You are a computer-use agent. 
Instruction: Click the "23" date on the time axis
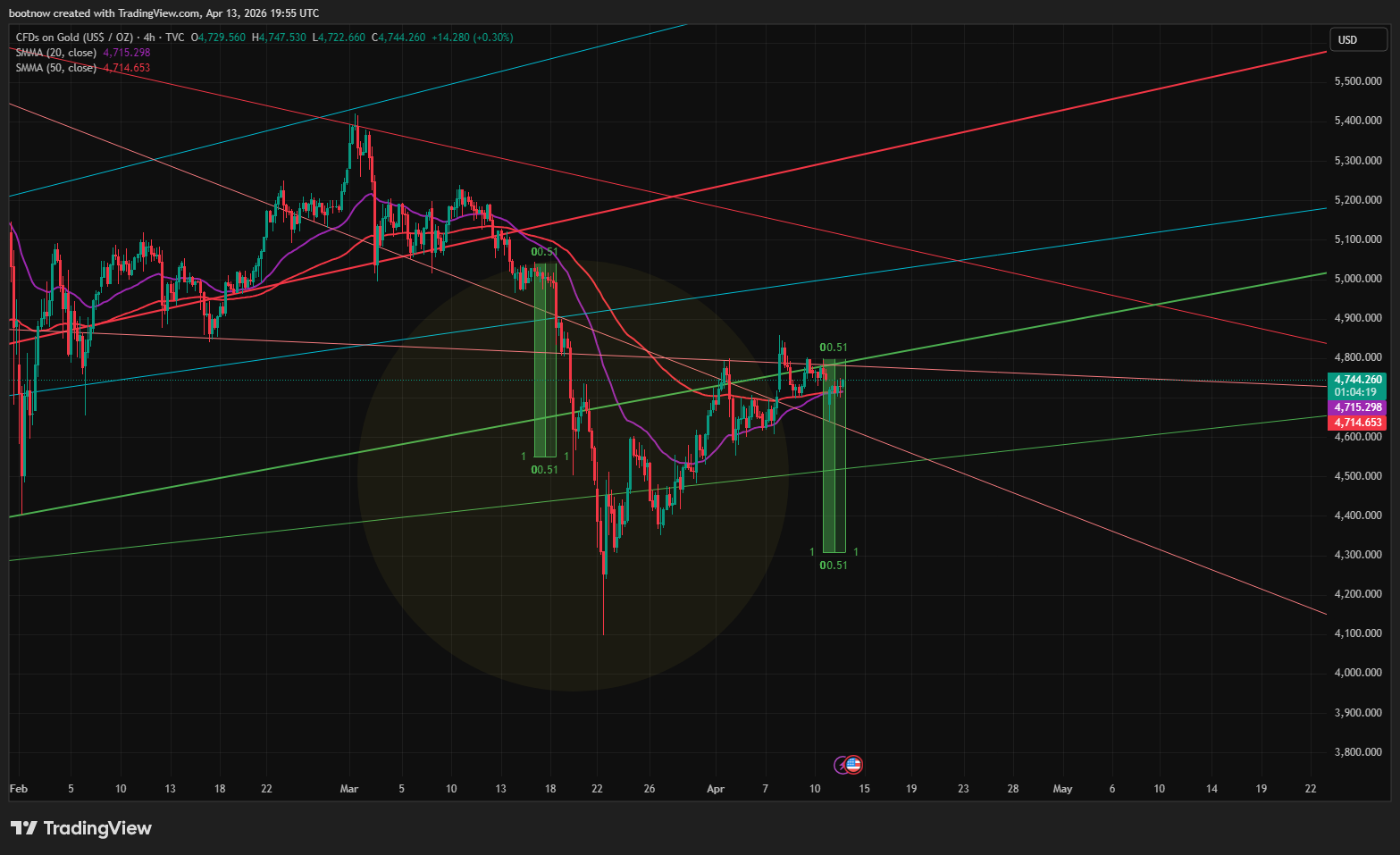(963, 789)
